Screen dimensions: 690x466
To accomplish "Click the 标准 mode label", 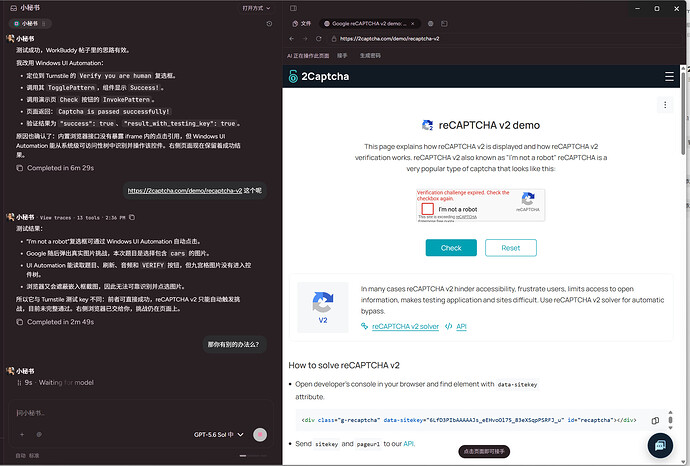I will 34,456.
